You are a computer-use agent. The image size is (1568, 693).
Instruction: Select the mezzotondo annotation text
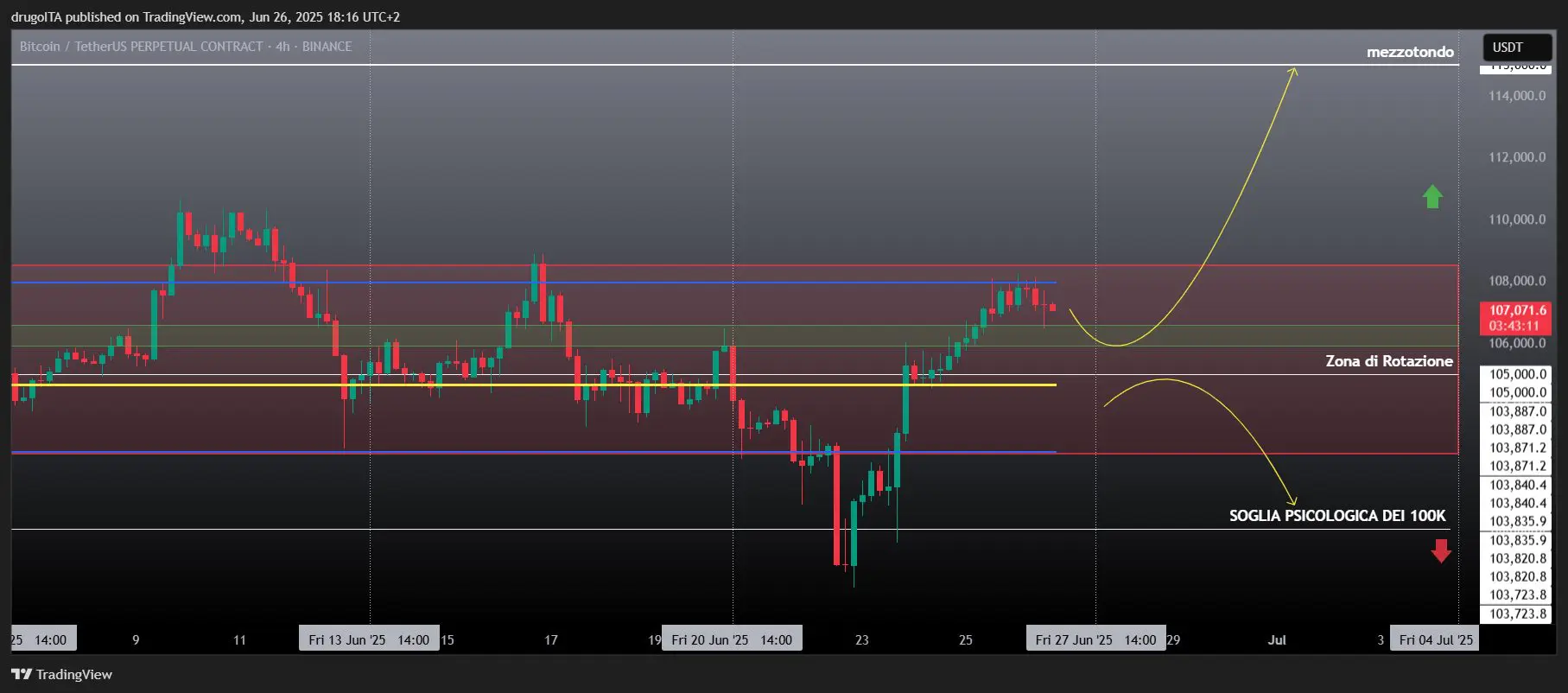pyautogui.click(x=1410, y=52)
